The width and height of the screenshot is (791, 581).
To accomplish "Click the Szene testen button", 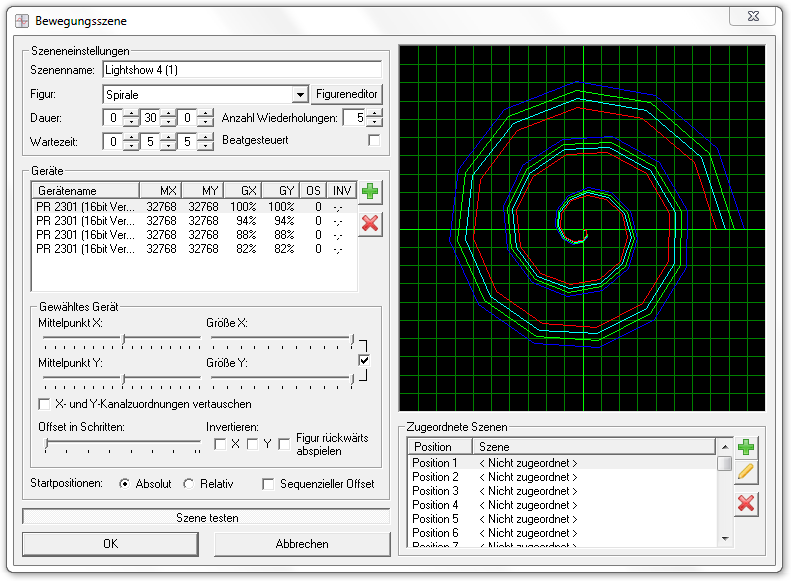I will (x=206, y=518).
